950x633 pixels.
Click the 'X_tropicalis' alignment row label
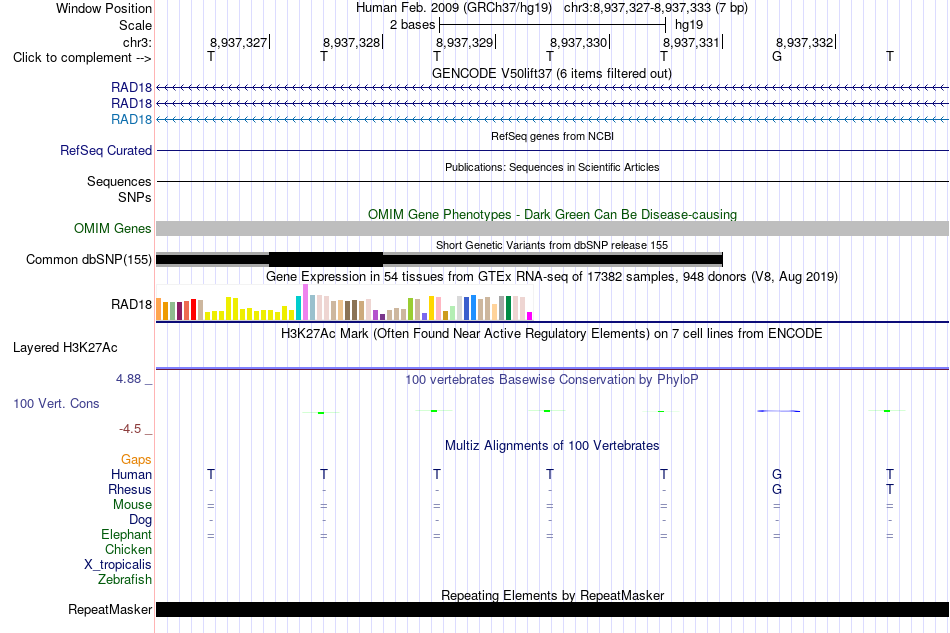(x=118, y=565)
